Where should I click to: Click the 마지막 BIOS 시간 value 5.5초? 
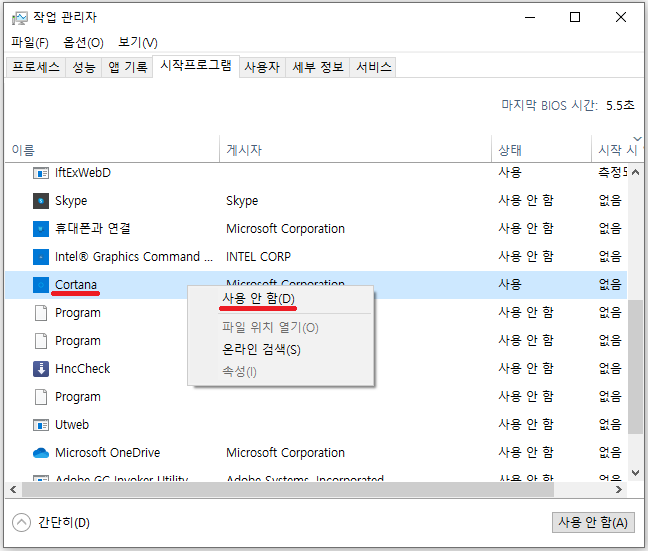click(620, 106)
